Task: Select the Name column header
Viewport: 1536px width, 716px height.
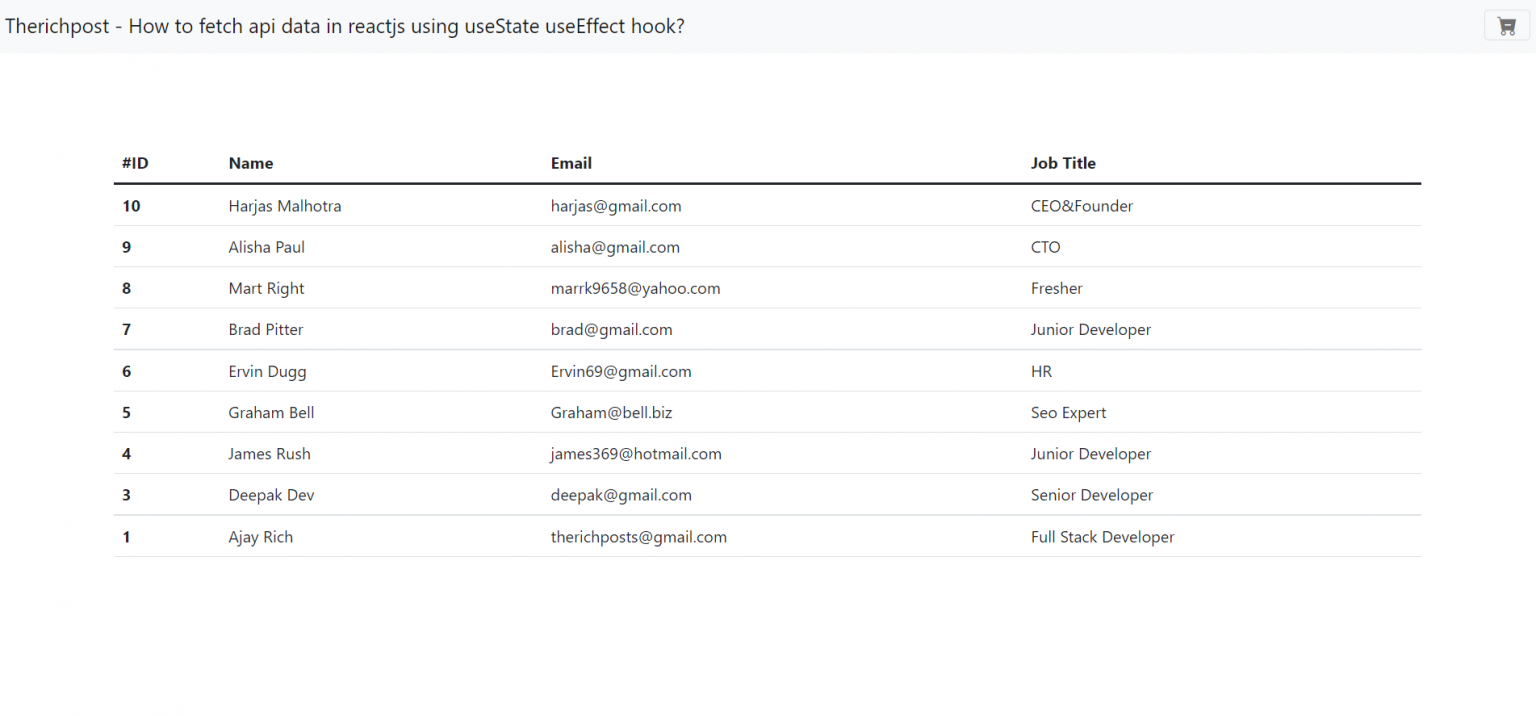Action: [251, 163]
